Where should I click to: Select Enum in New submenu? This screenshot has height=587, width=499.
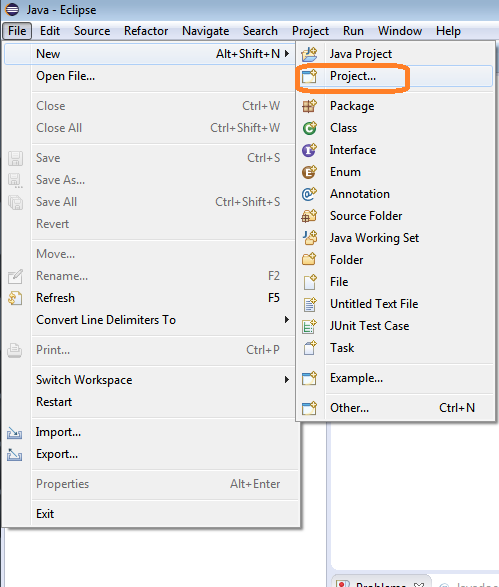(395, 172)
